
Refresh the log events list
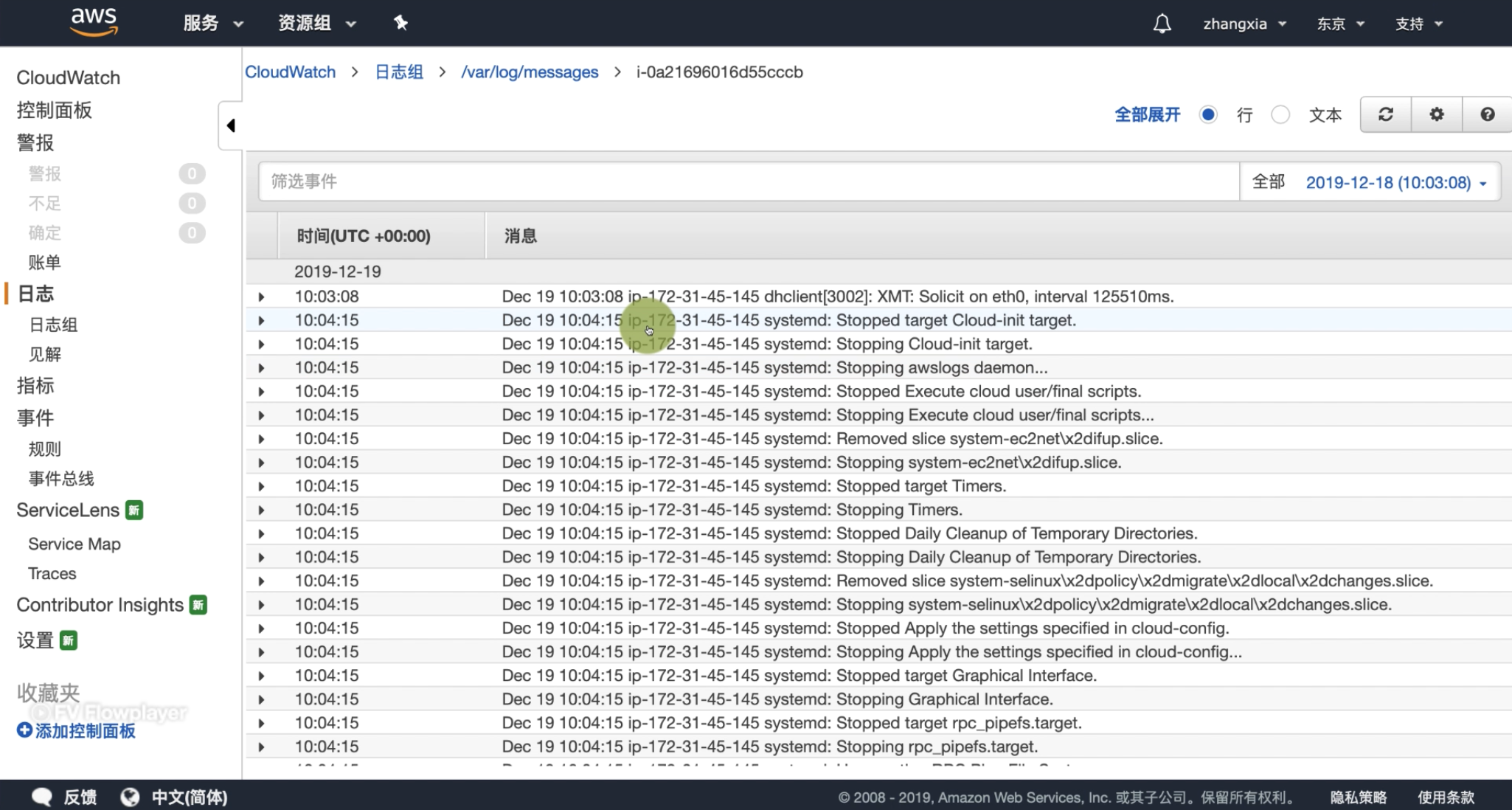pyautogui.click(x=1386, y=114)
